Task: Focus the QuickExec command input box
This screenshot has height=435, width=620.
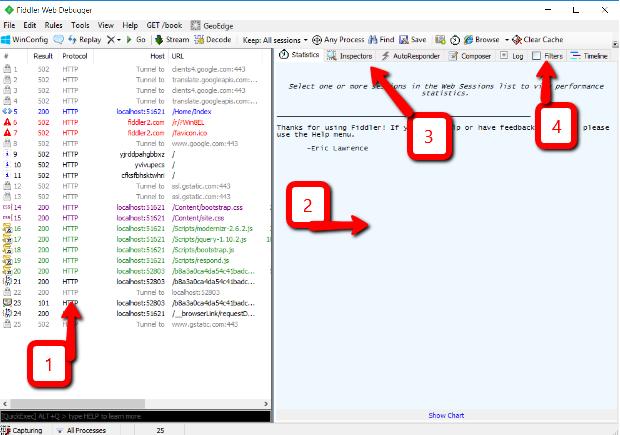Action: click(135, 416)
